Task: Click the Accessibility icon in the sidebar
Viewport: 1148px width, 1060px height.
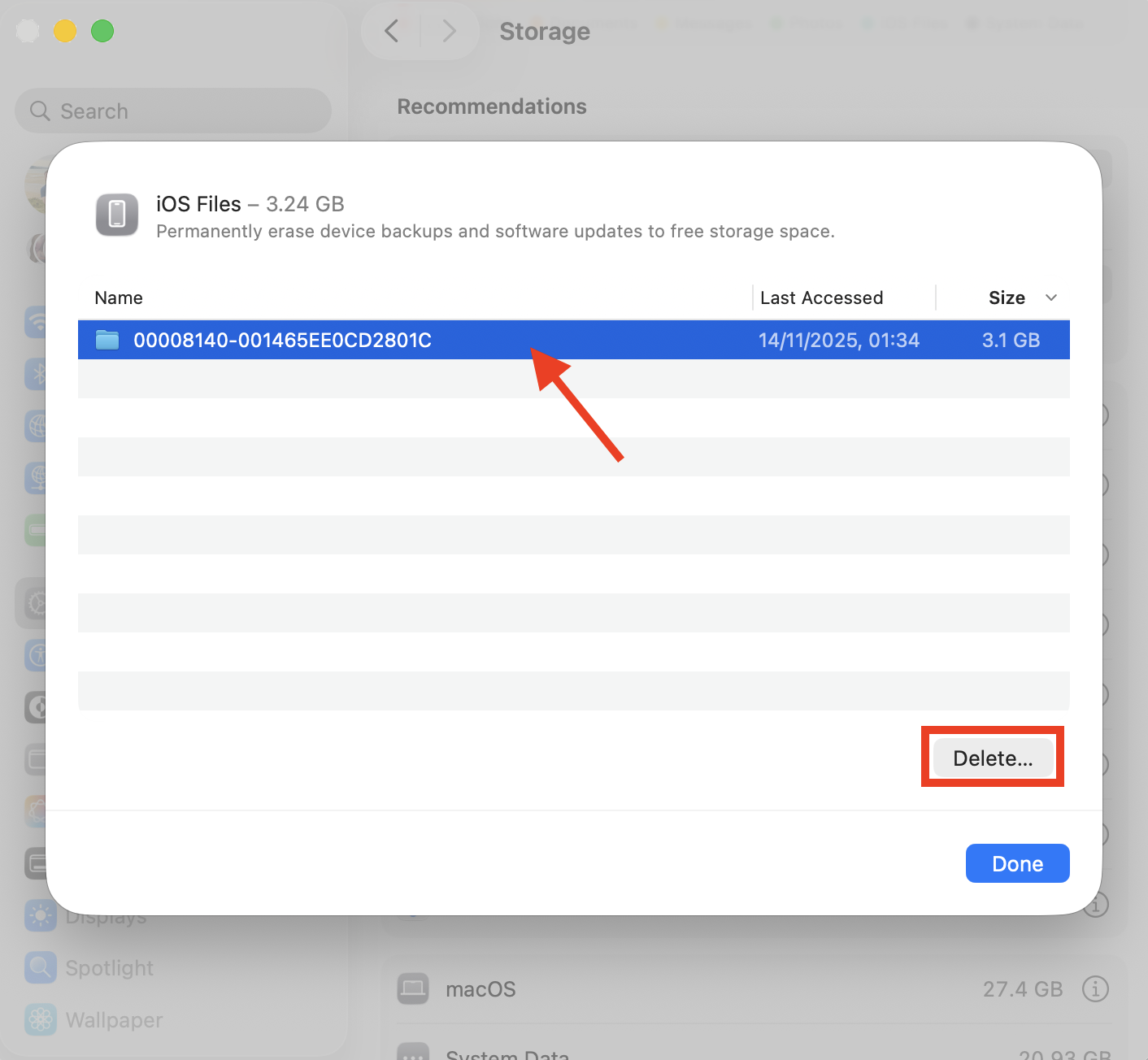Action: click(x=38, y=655)
